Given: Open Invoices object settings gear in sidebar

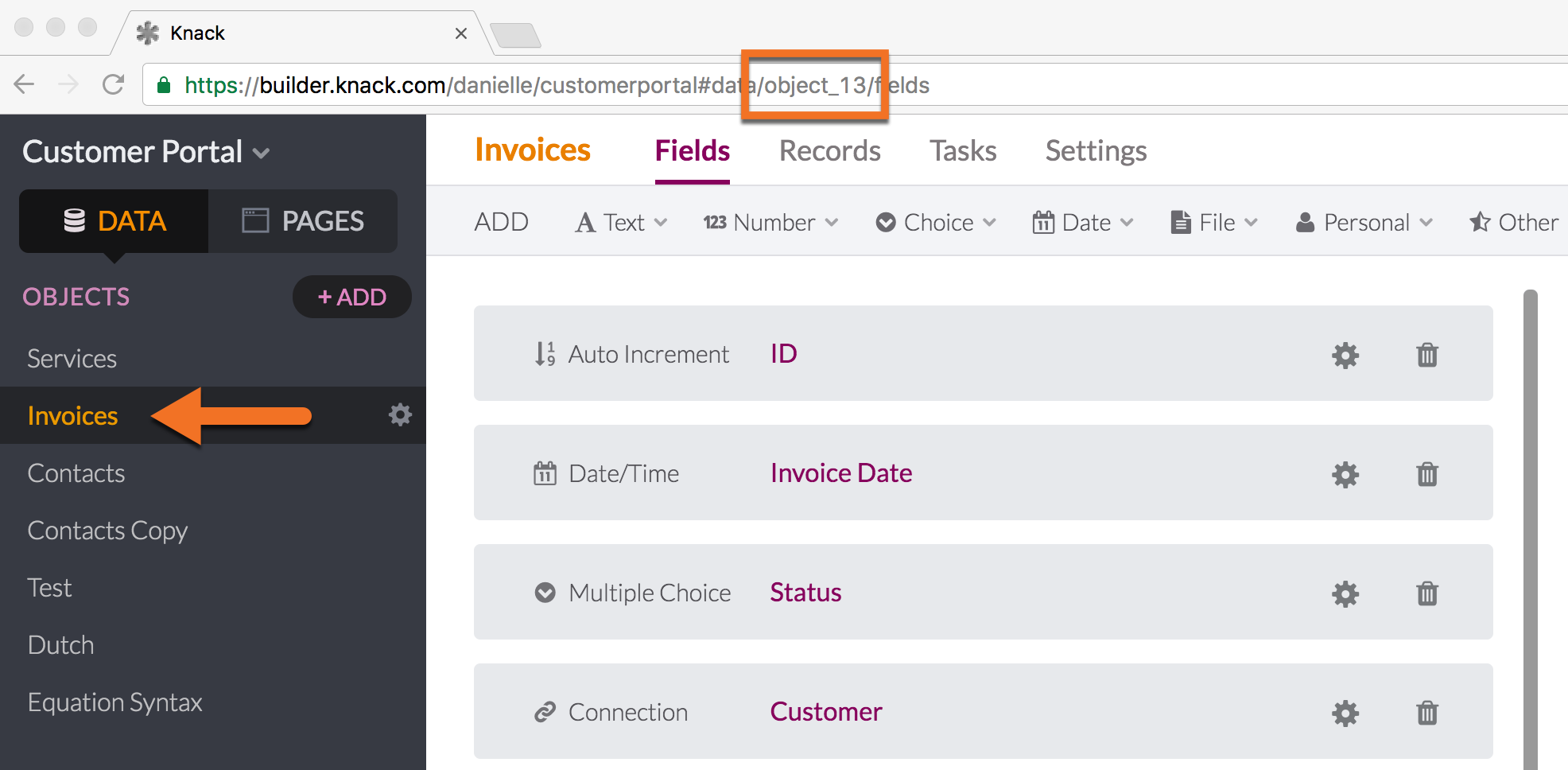Looking at the screenshot, I should (399, 414).
